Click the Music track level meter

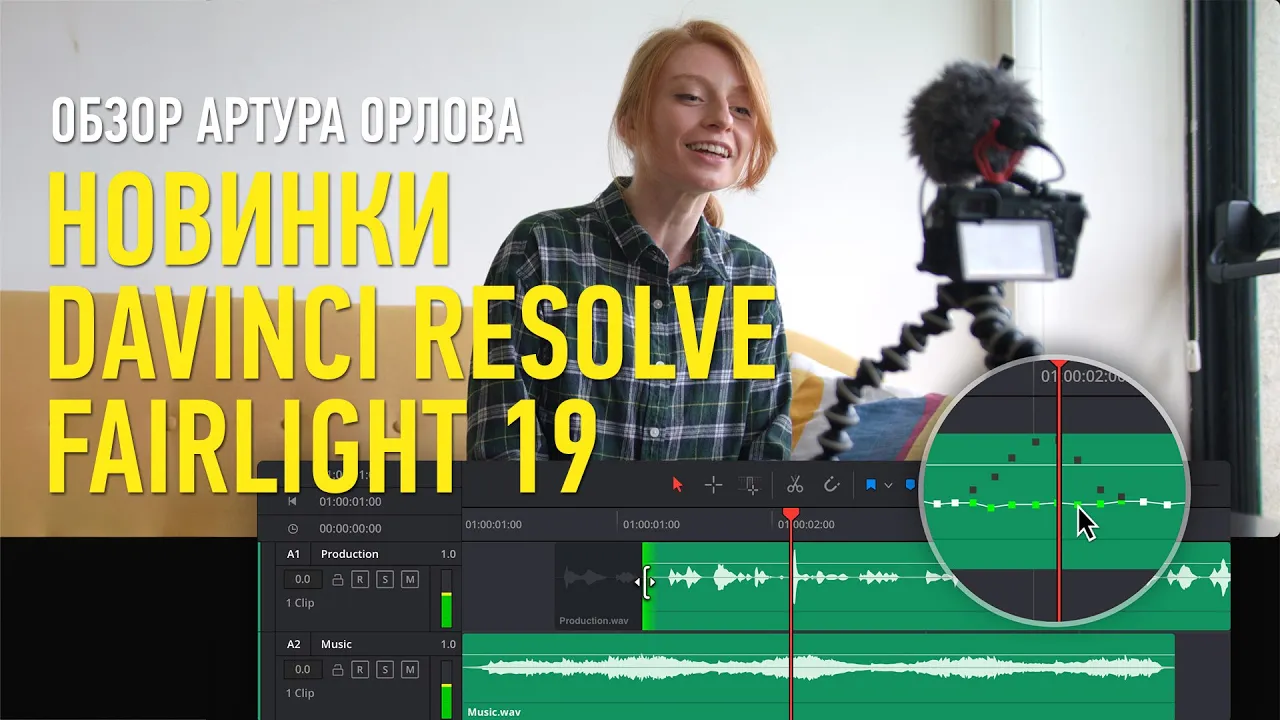click(446, 689)
